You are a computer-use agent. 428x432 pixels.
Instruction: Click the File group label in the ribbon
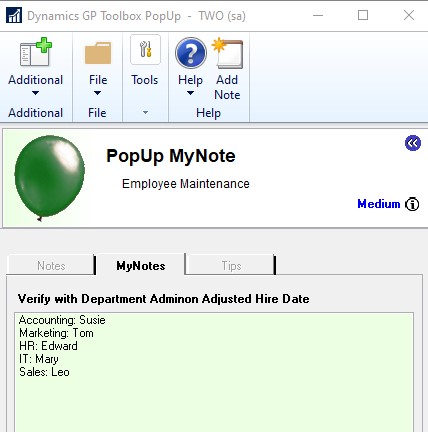point(97,113)
